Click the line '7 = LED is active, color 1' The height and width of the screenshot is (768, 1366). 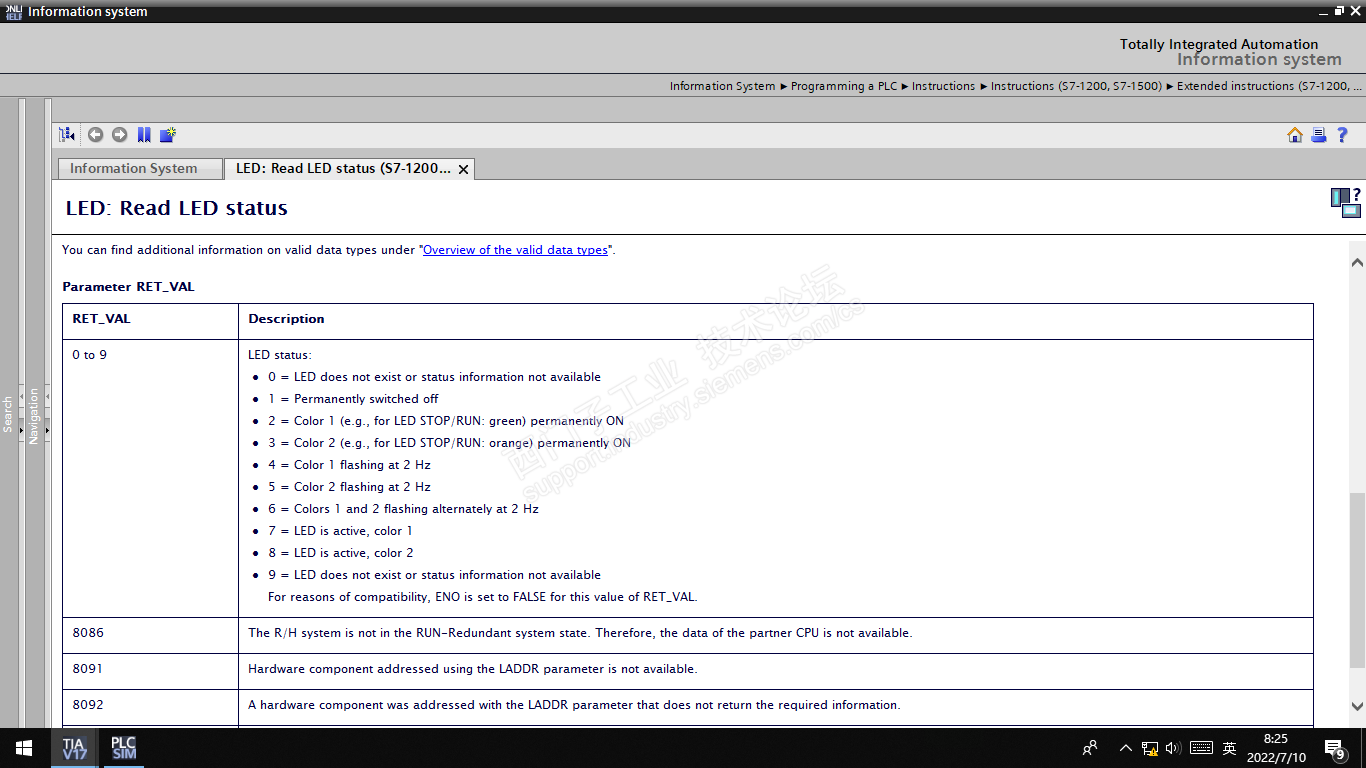pyautogui.click(x=340, y=531)
